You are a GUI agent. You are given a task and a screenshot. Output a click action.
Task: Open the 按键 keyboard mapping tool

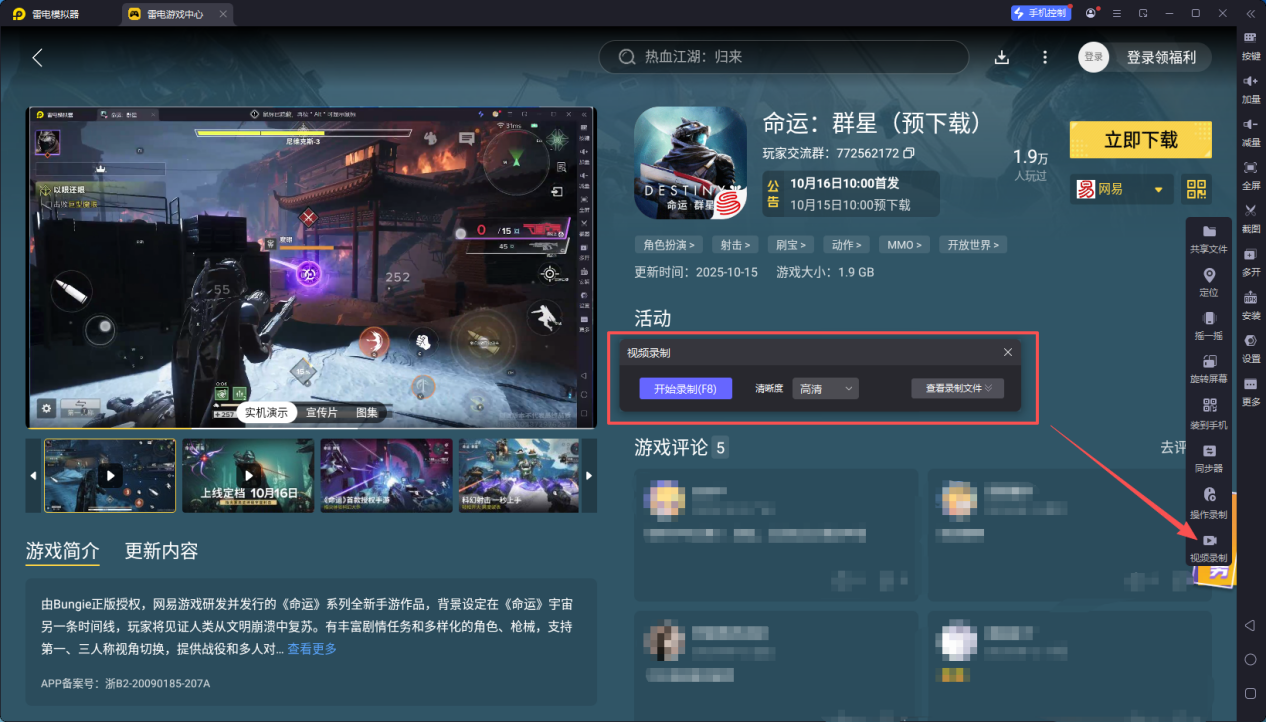tap(1250, 44)
